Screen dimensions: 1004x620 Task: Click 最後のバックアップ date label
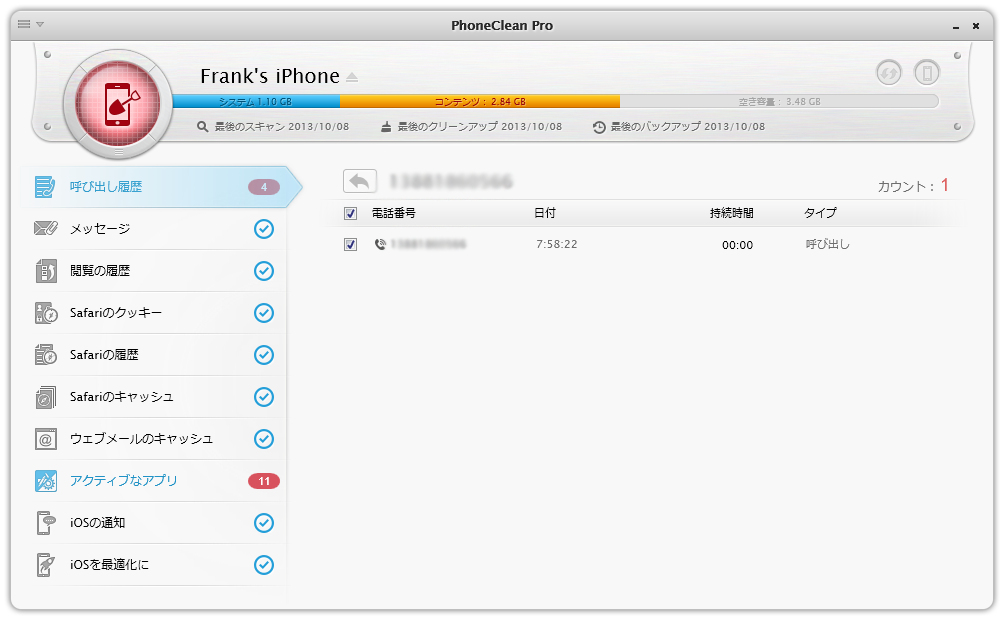(688, 127)
